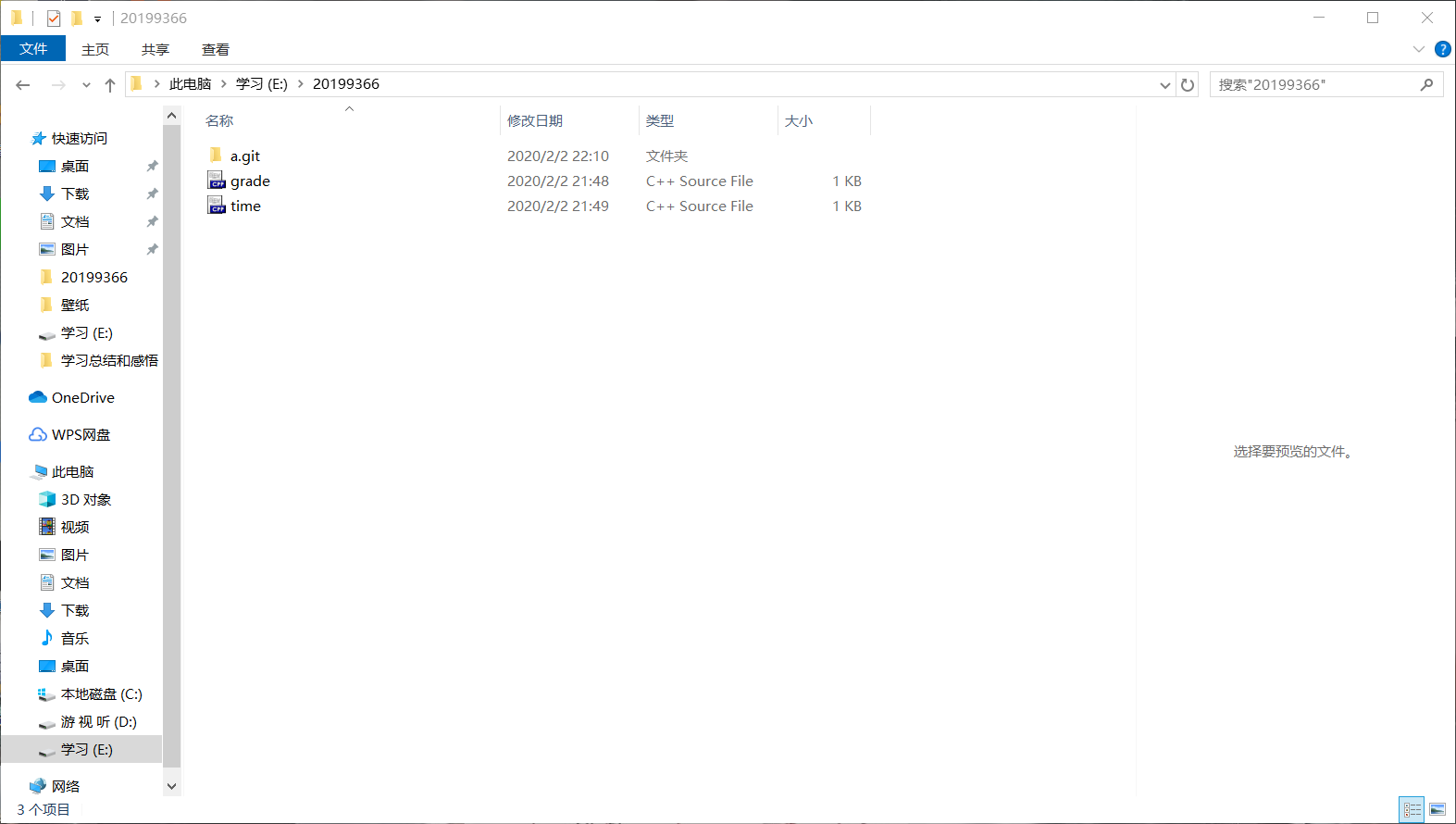Expand the ribbon with the chevron
This screenshot has width=1456, height=824.
1419,49
